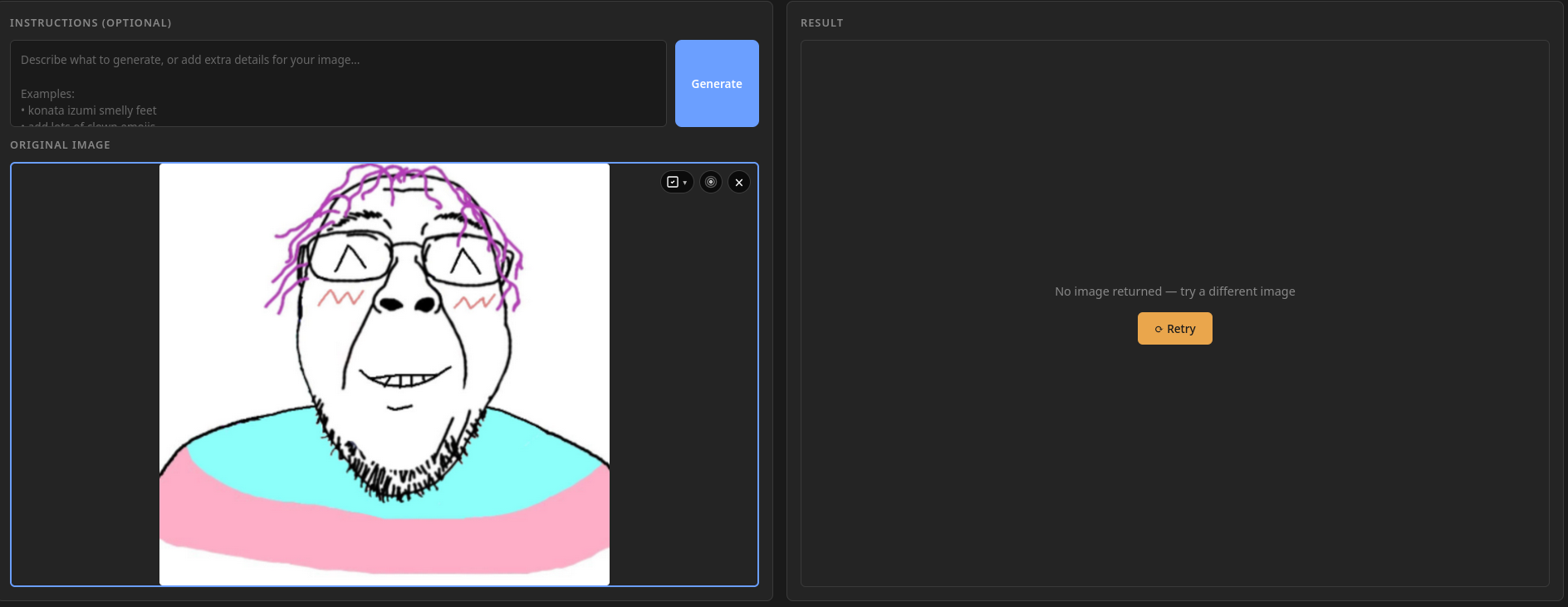The width and height of the screenshot is (1568, 607).
Task: Click the dark area left of the drawing
Action: (x=83, y=374)
